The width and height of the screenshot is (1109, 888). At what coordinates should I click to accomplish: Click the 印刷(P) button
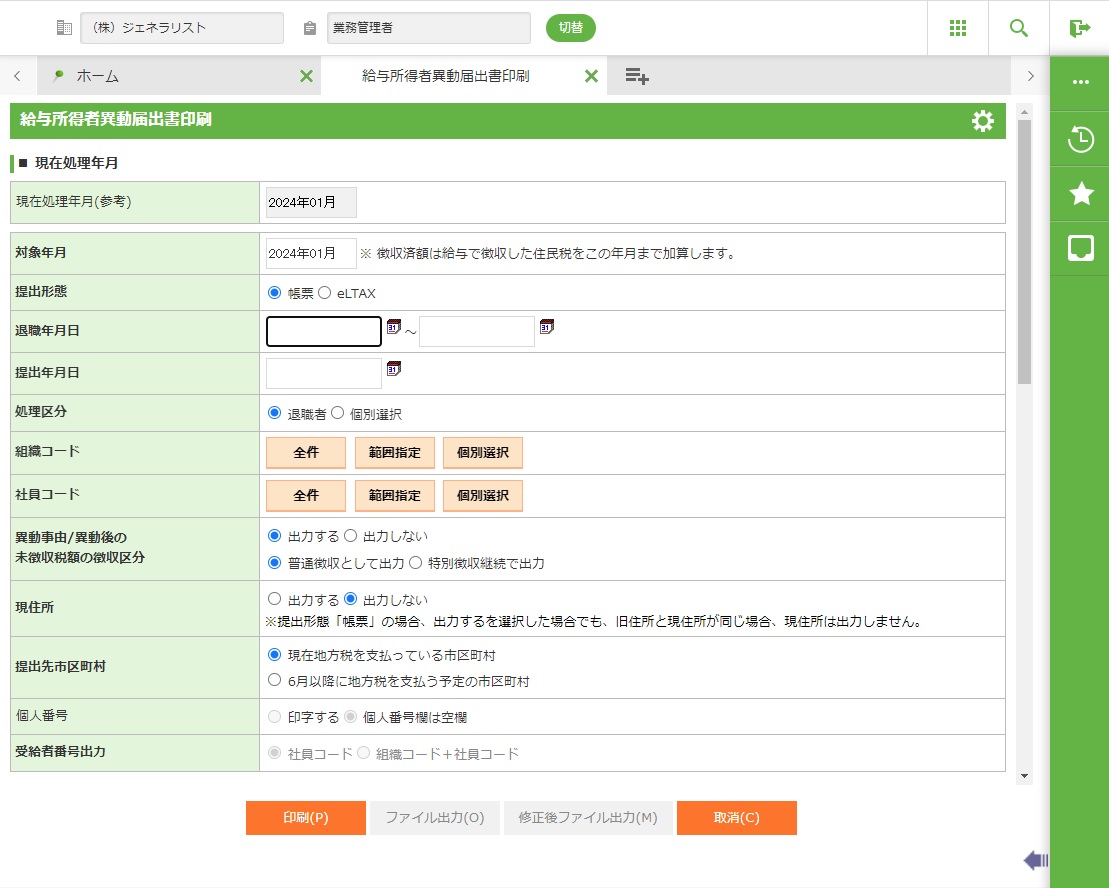tap(305, 817)
